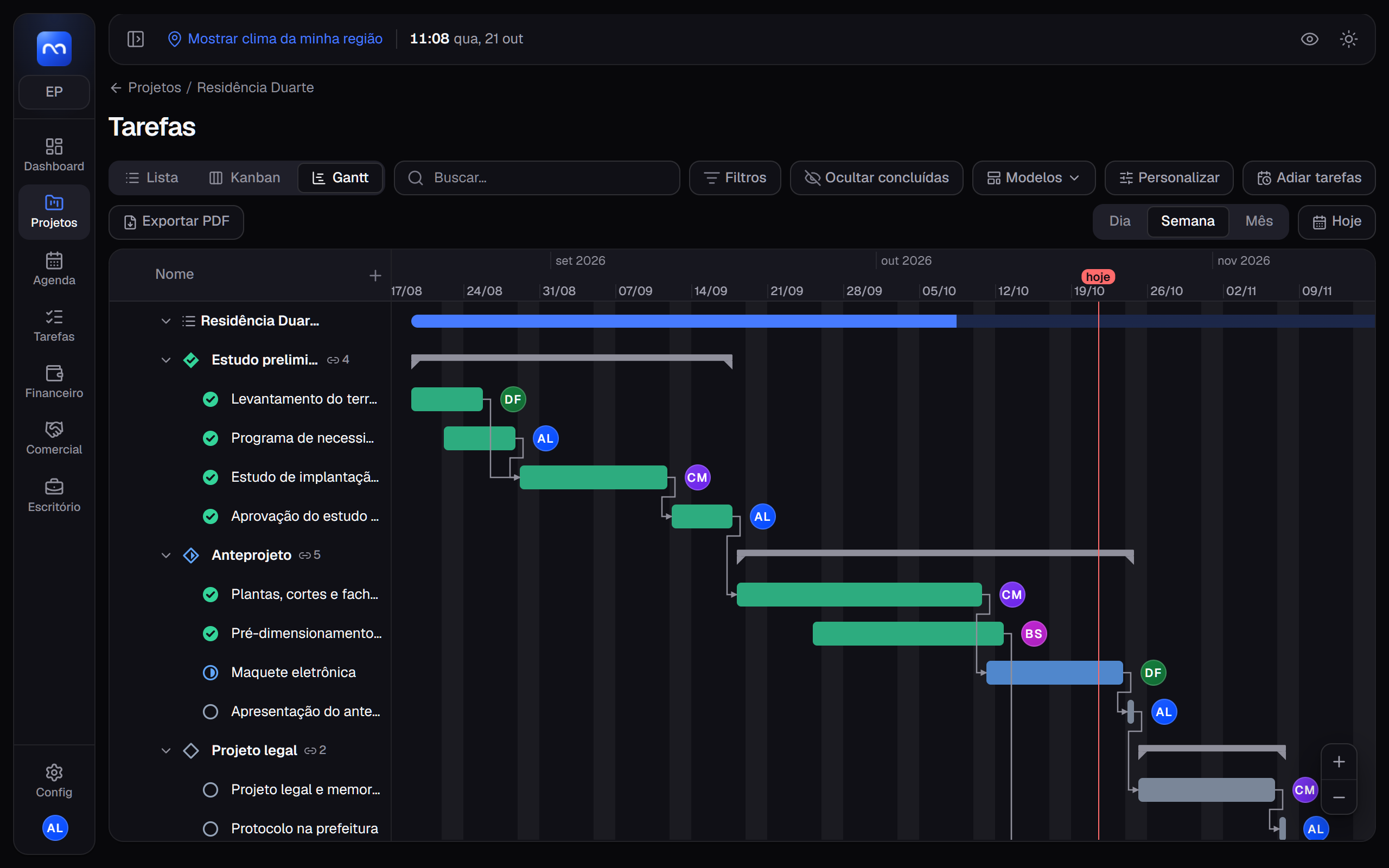The height and width of the screenshot is (868, 1389).
Task: Select the Dia timeline scale
Action: pyautogui.click(x=1119, y=221)
